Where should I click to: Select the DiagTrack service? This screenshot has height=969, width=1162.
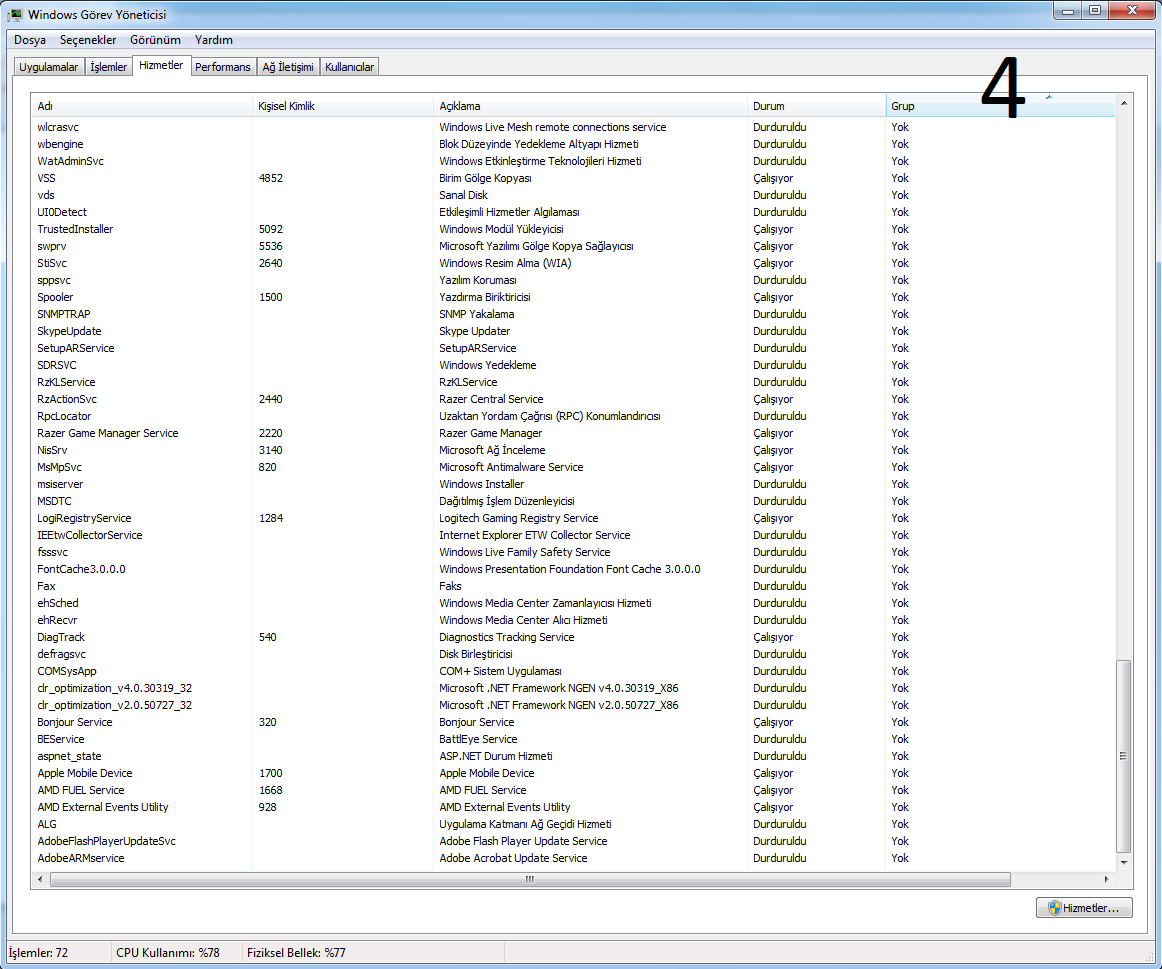click(x=61, y=638)
